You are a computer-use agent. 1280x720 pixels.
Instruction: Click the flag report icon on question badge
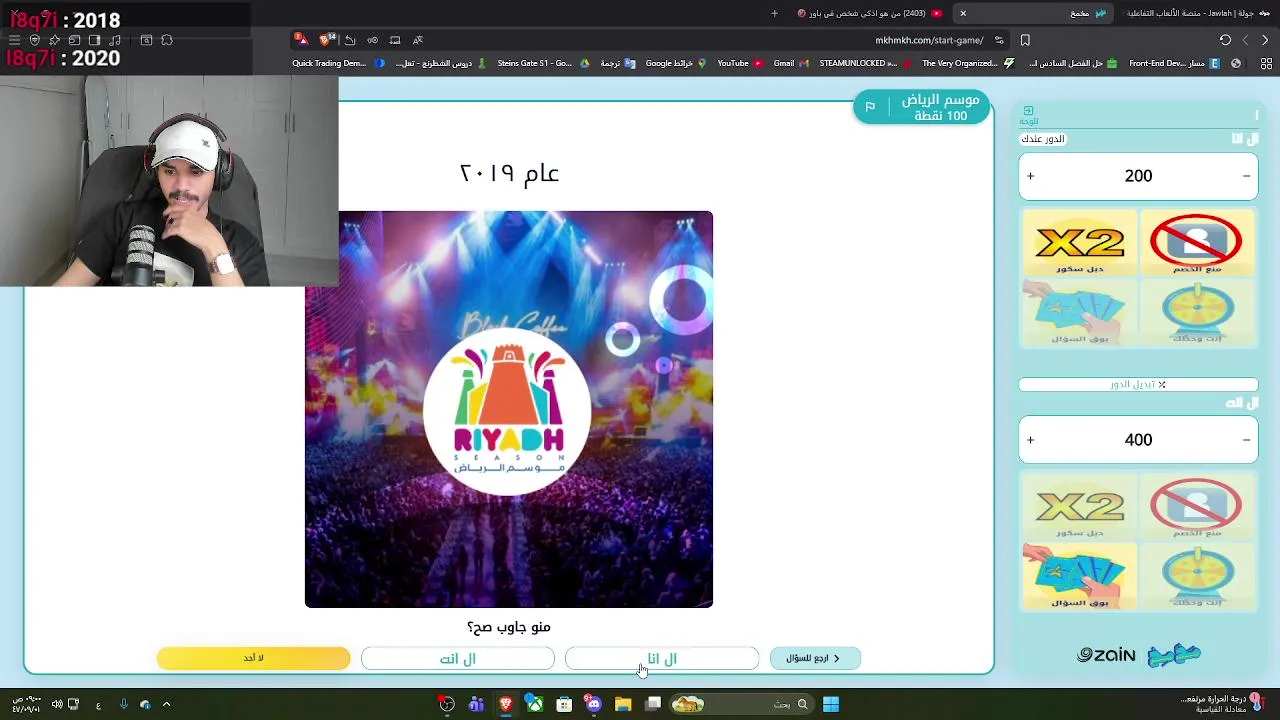870,107
